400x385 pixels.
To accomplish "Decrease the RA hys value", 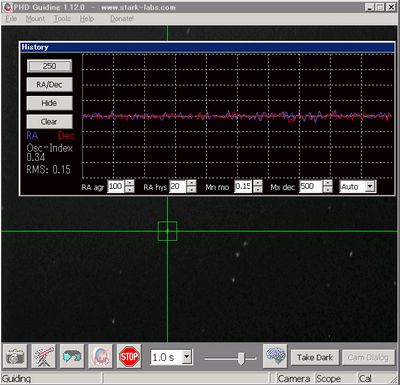I will tap(192, 190).
